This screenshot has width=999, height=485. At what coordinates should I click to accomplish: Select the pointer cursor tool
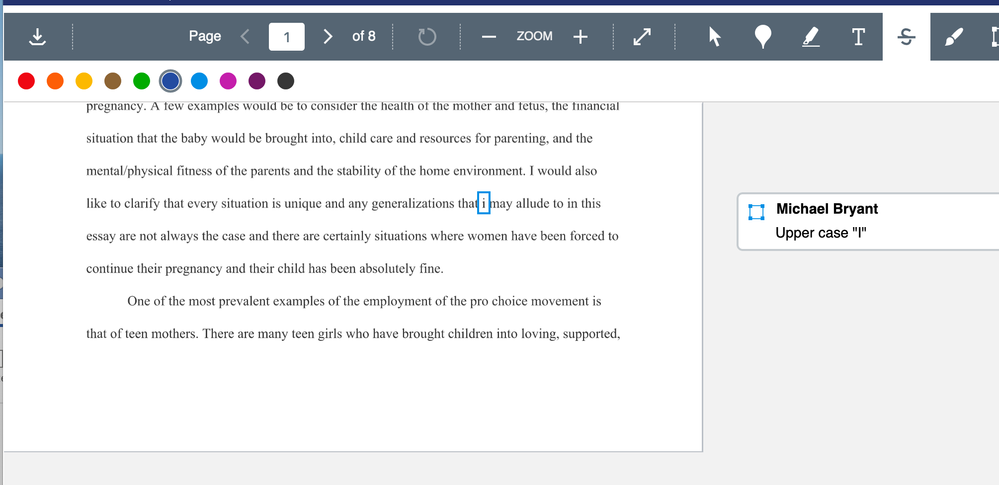tap(714, 37)
